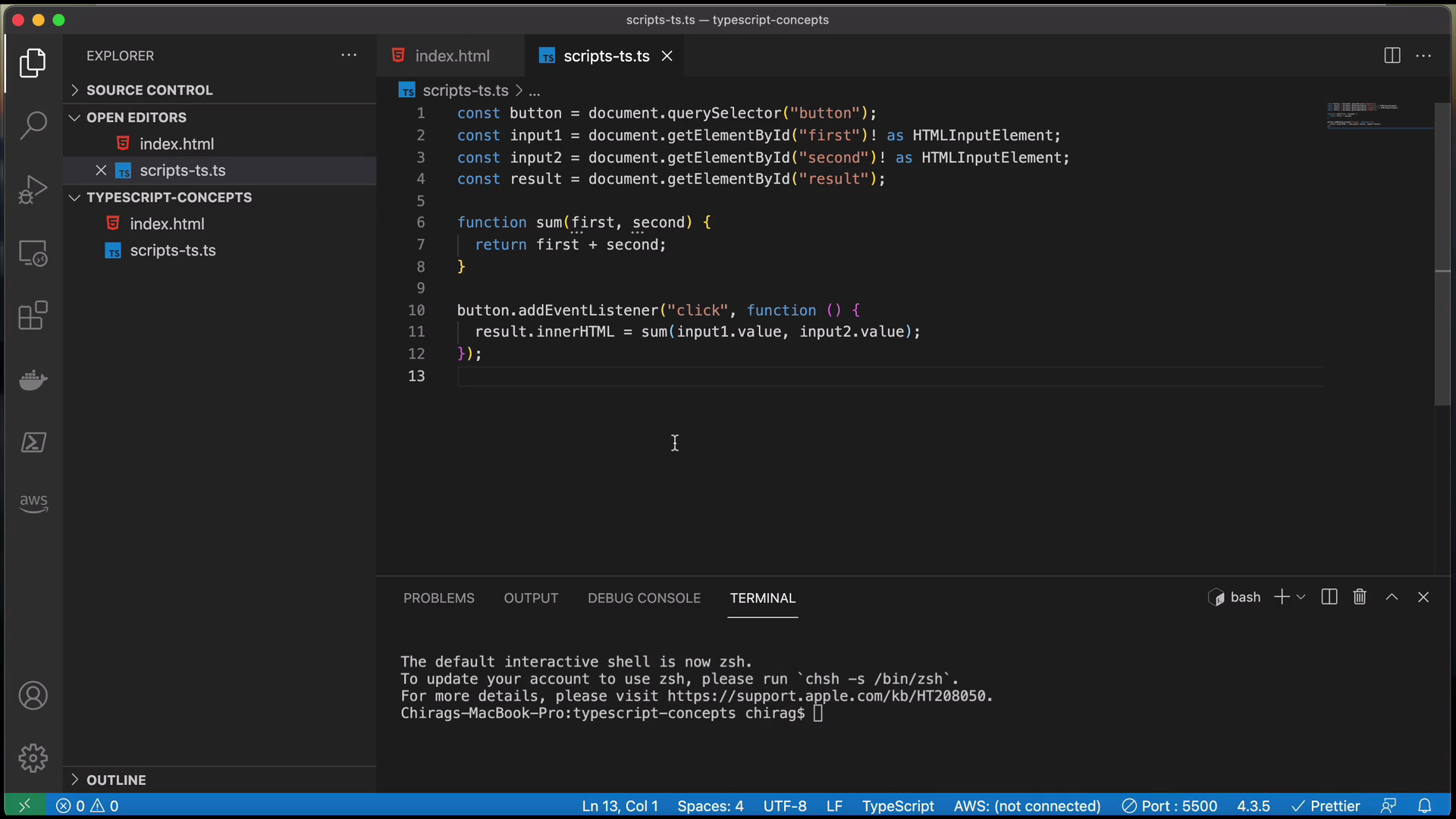1456x819 pixels.
Task: Kill terminal with the trash icon
Action: coord(1360,598)
